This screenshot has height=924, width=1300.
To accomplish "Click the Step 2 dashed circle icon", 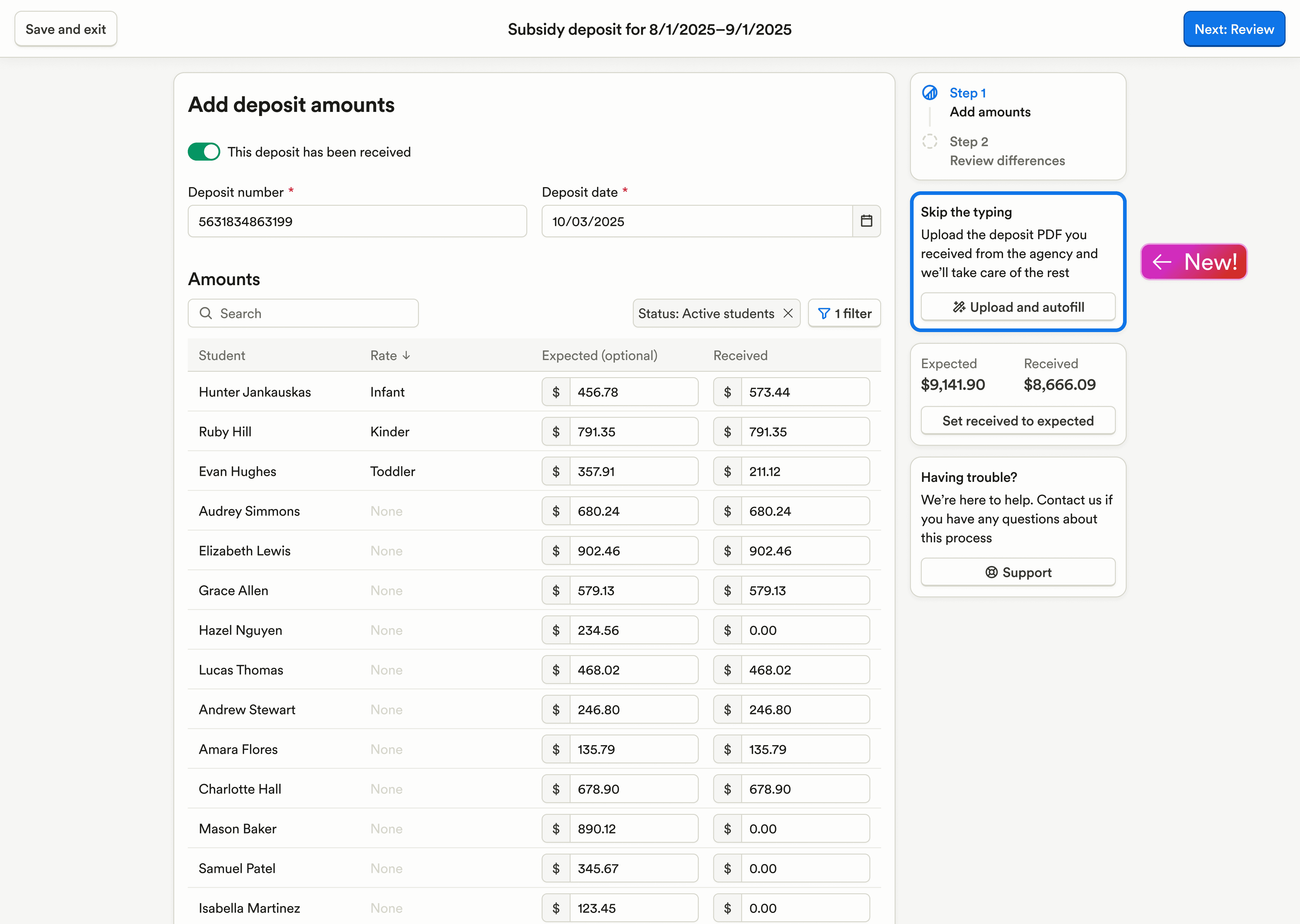I will tap(930, 142).
